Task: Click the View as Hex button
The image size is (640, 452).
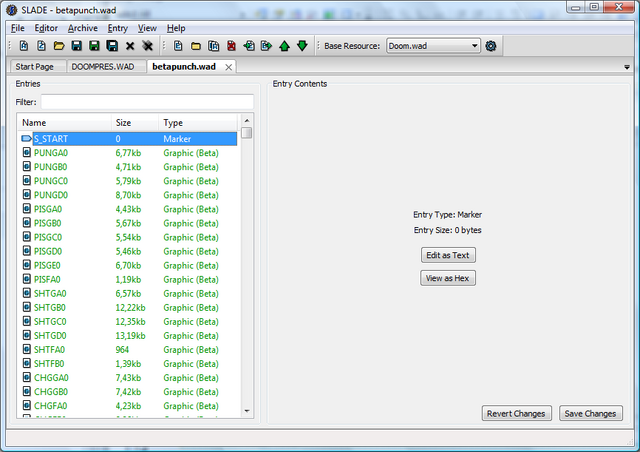Action: 447,278
